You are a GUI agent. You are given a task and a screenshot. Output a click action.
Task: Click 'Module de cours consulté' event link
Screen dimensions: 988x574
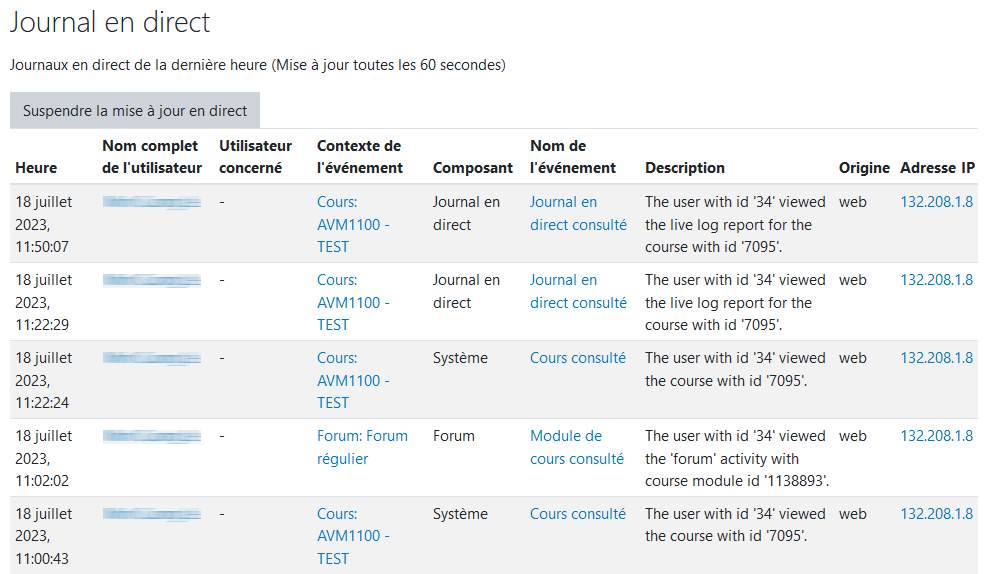(x=577, y=447)
